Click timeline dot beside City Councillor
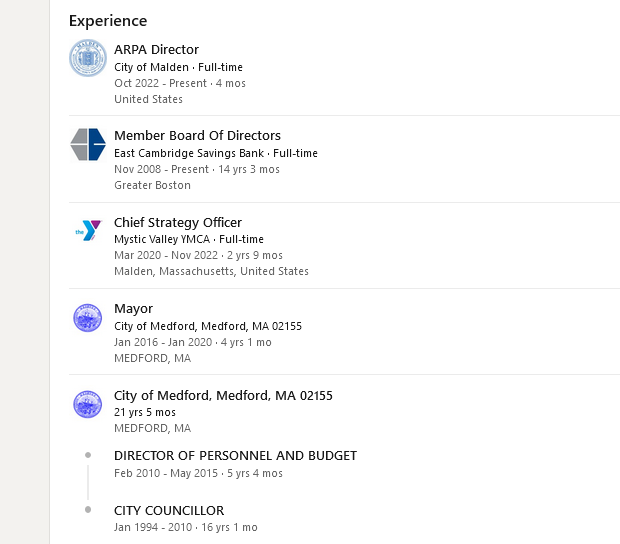This screenshot has width=620, height=544. [x=88, y=510]
